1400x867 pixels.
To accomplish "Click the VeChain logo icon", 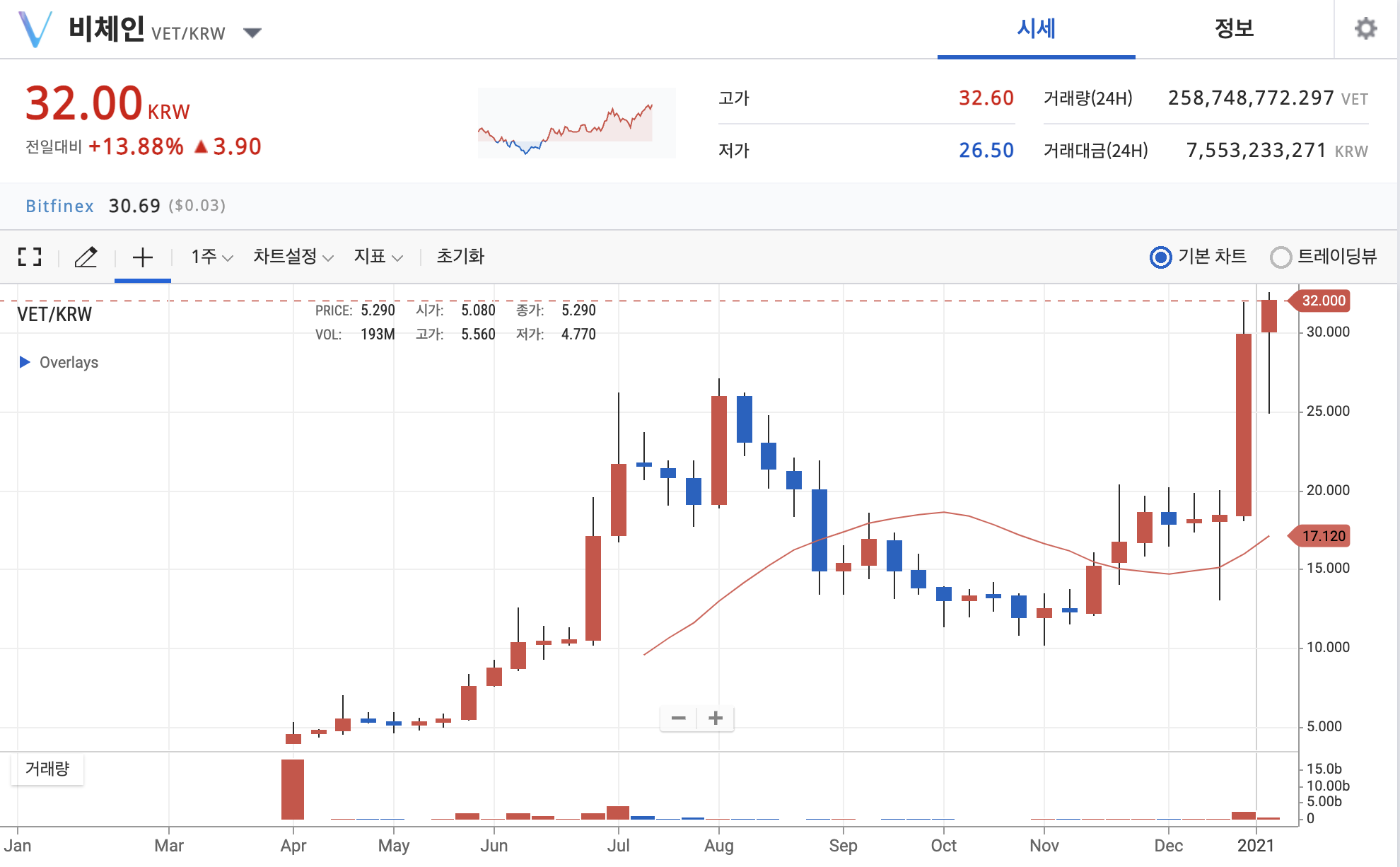I will (35, 30).
